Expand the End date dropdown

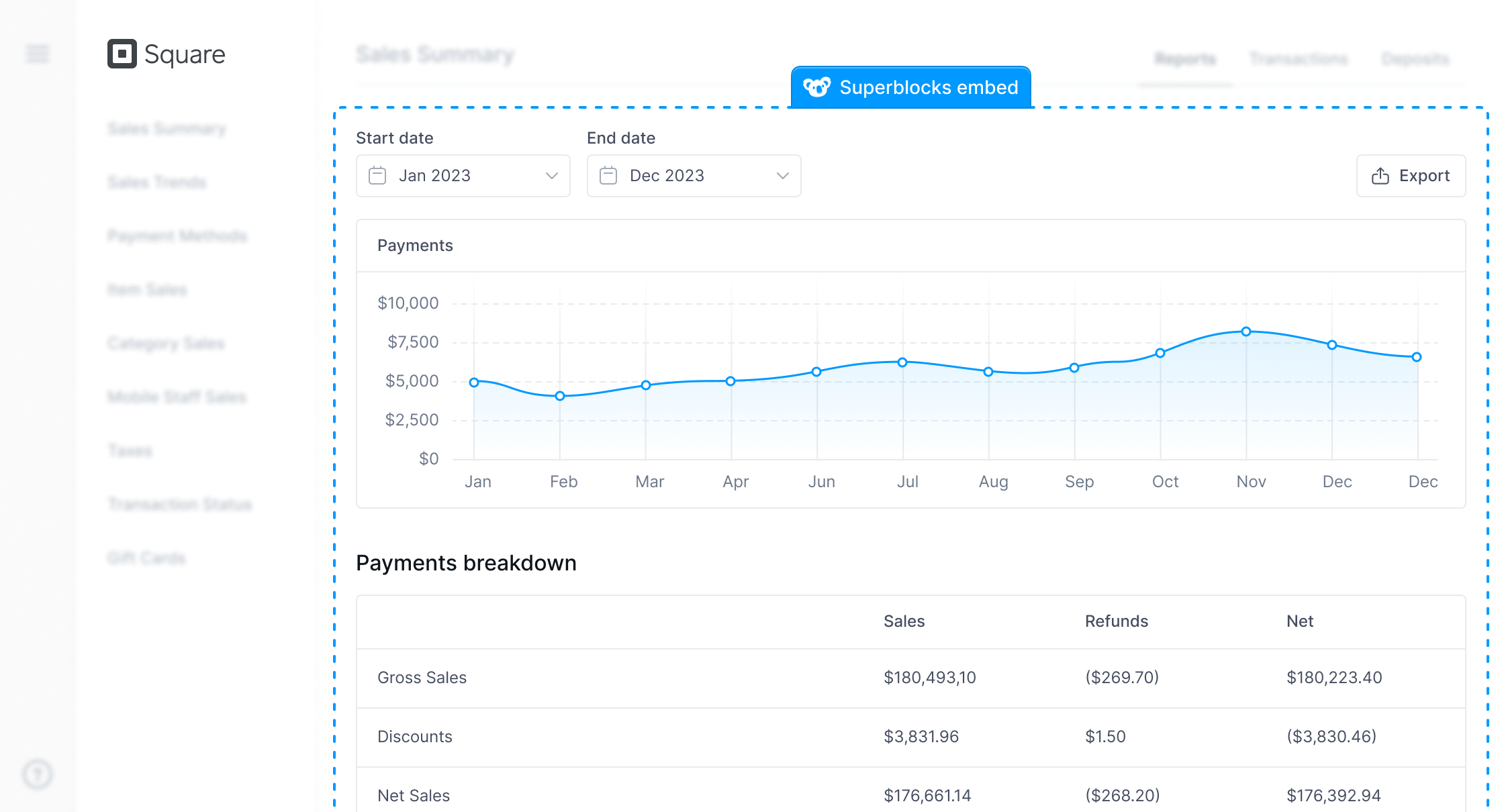(x=782, y=176)
